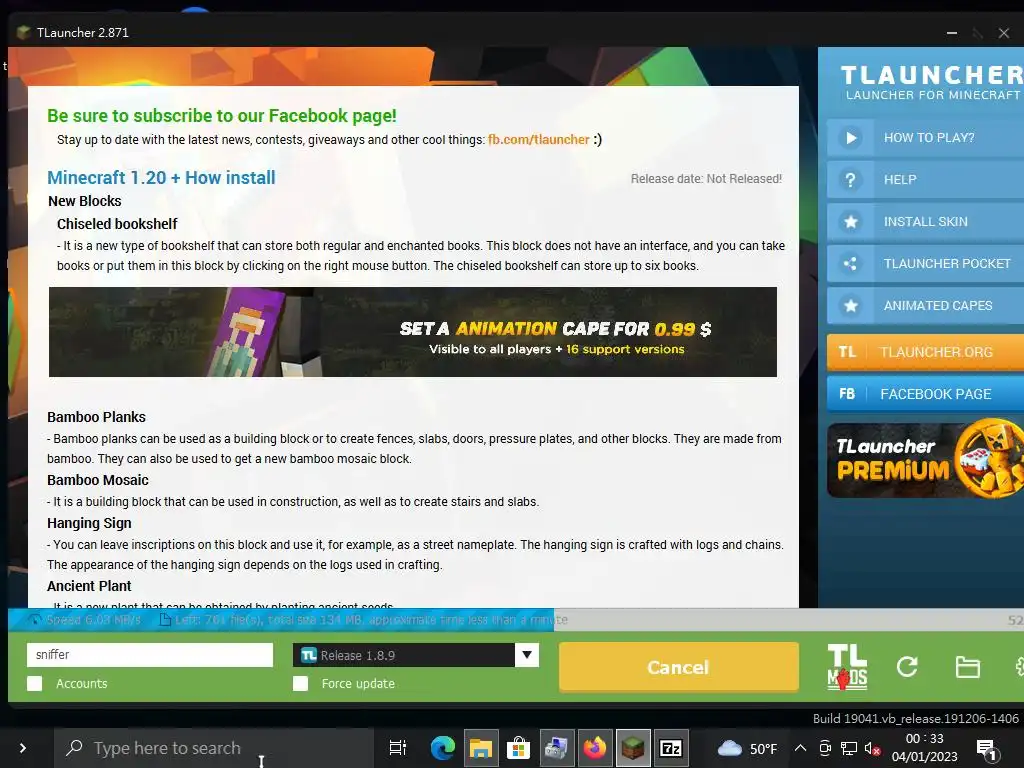This screenshot has width=1024, height=768.
Task: Click the network tray icon
Action: pyautogui.click(x=848, y=748)
